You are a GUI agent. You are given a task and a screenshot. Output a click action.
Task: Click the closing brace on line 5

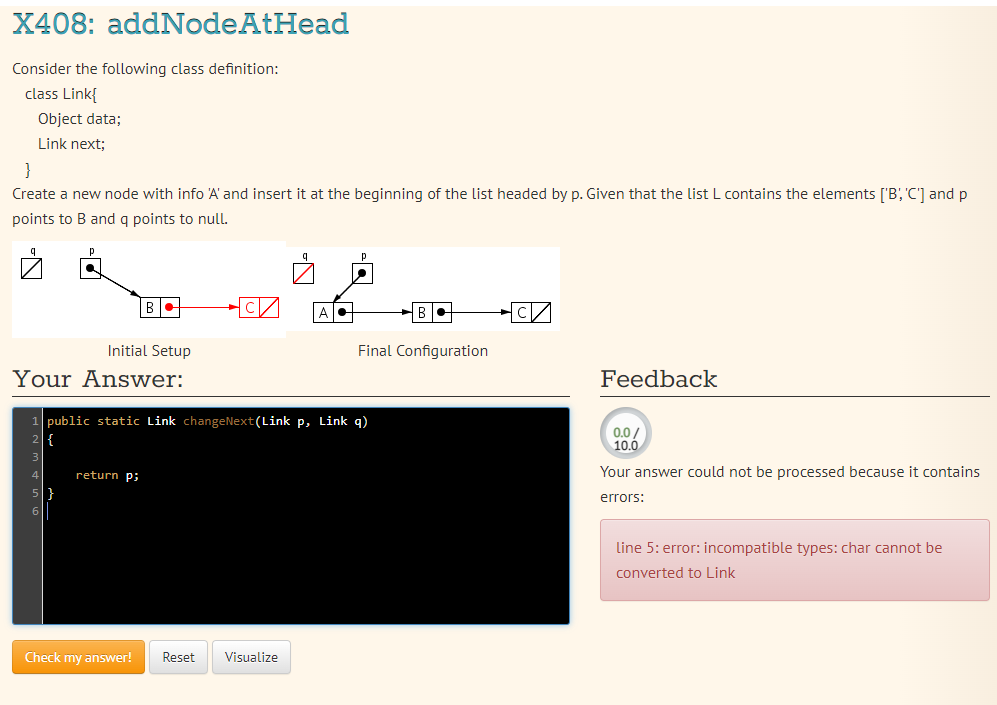point(52,492)
